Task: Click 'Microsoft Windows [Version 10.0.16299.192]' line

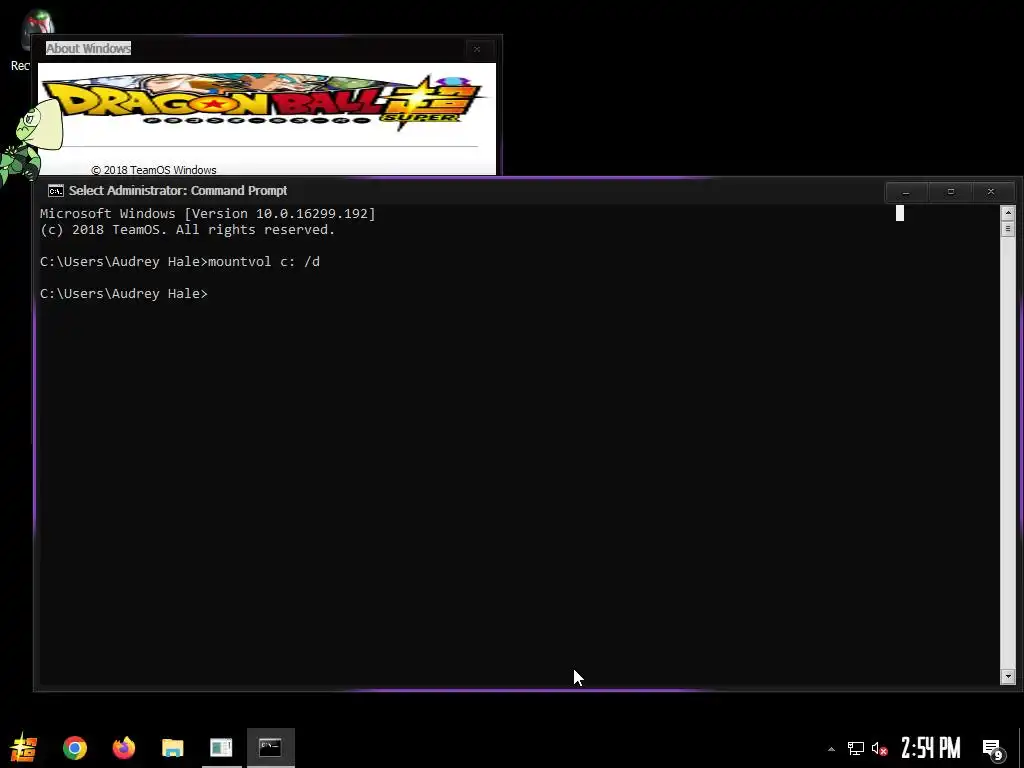Action: 208,214
